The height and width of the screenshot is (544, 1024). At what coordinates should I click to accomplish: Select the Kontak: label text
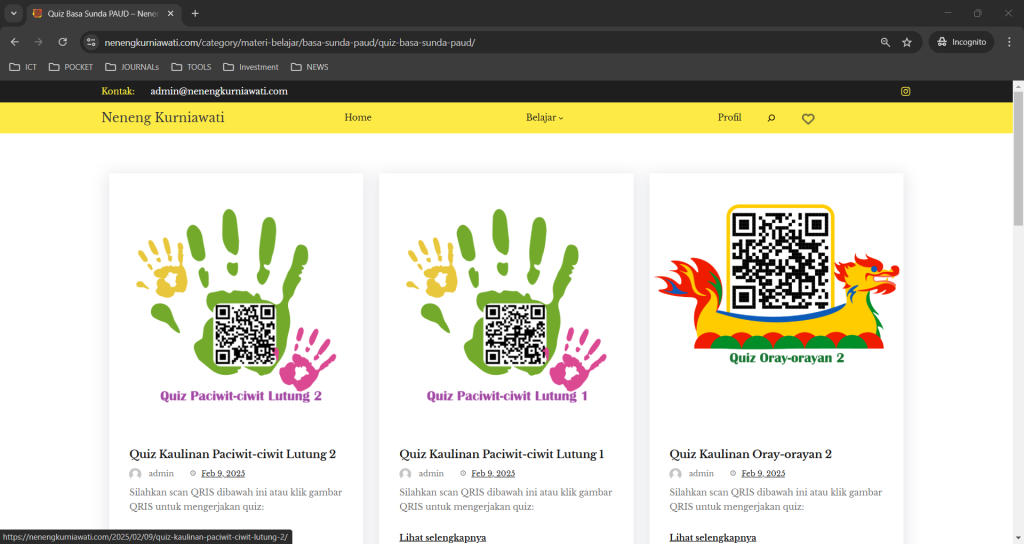tap(118, 91)
